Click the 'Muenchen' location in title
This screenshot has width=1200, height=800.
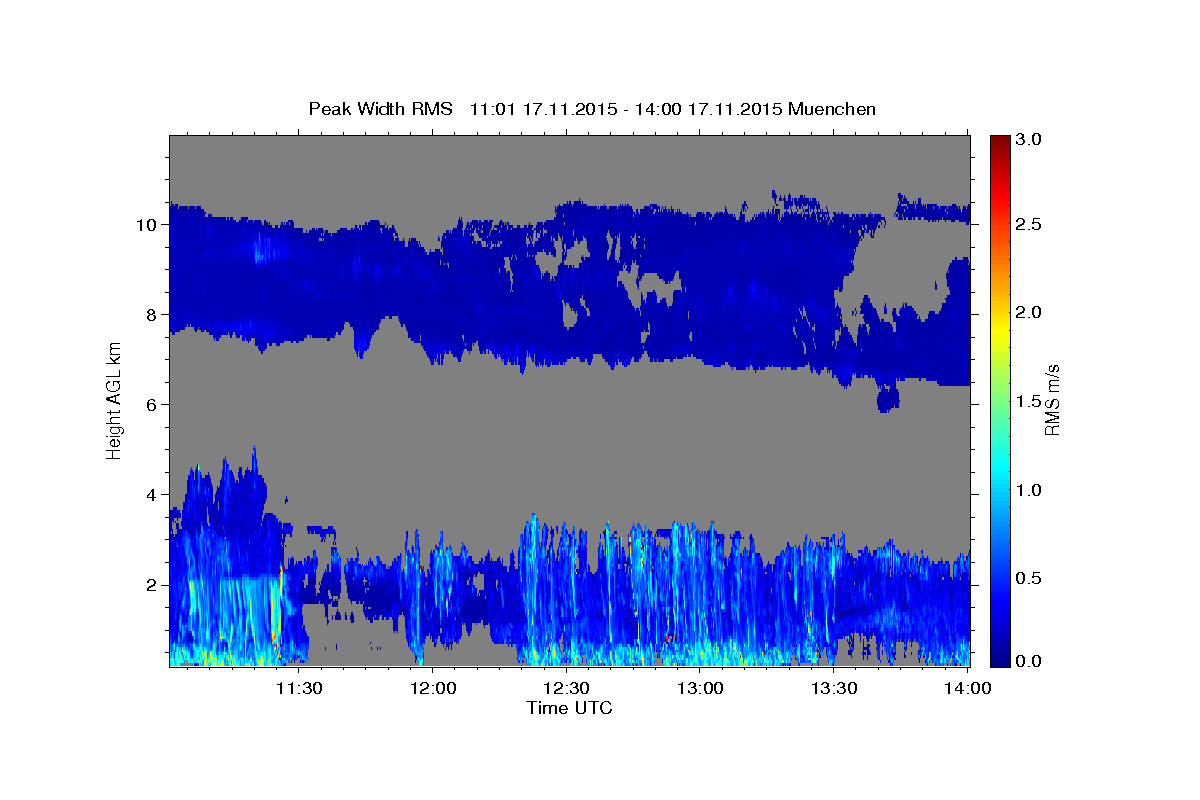point(832,109)
